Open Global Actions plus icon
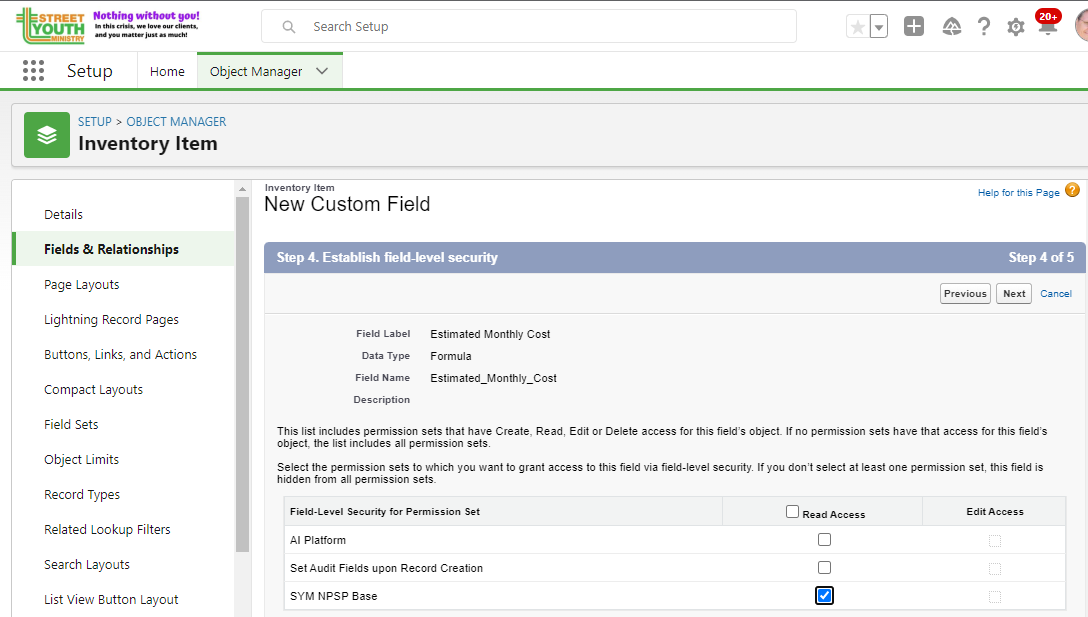The height and width of the screenshot is (617, 1088). [x=914, y=27]
